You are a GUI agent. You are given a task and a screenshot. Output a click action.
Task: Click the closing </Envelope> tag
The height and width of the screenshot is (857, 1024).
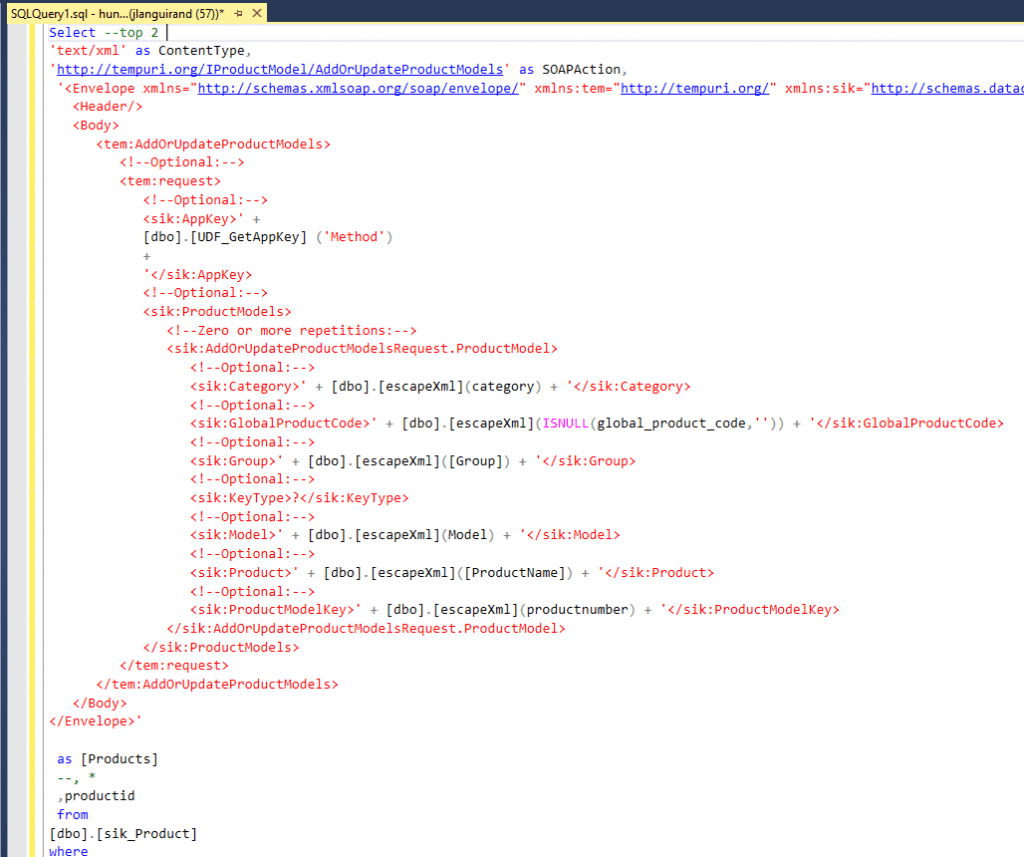point(92,721)
